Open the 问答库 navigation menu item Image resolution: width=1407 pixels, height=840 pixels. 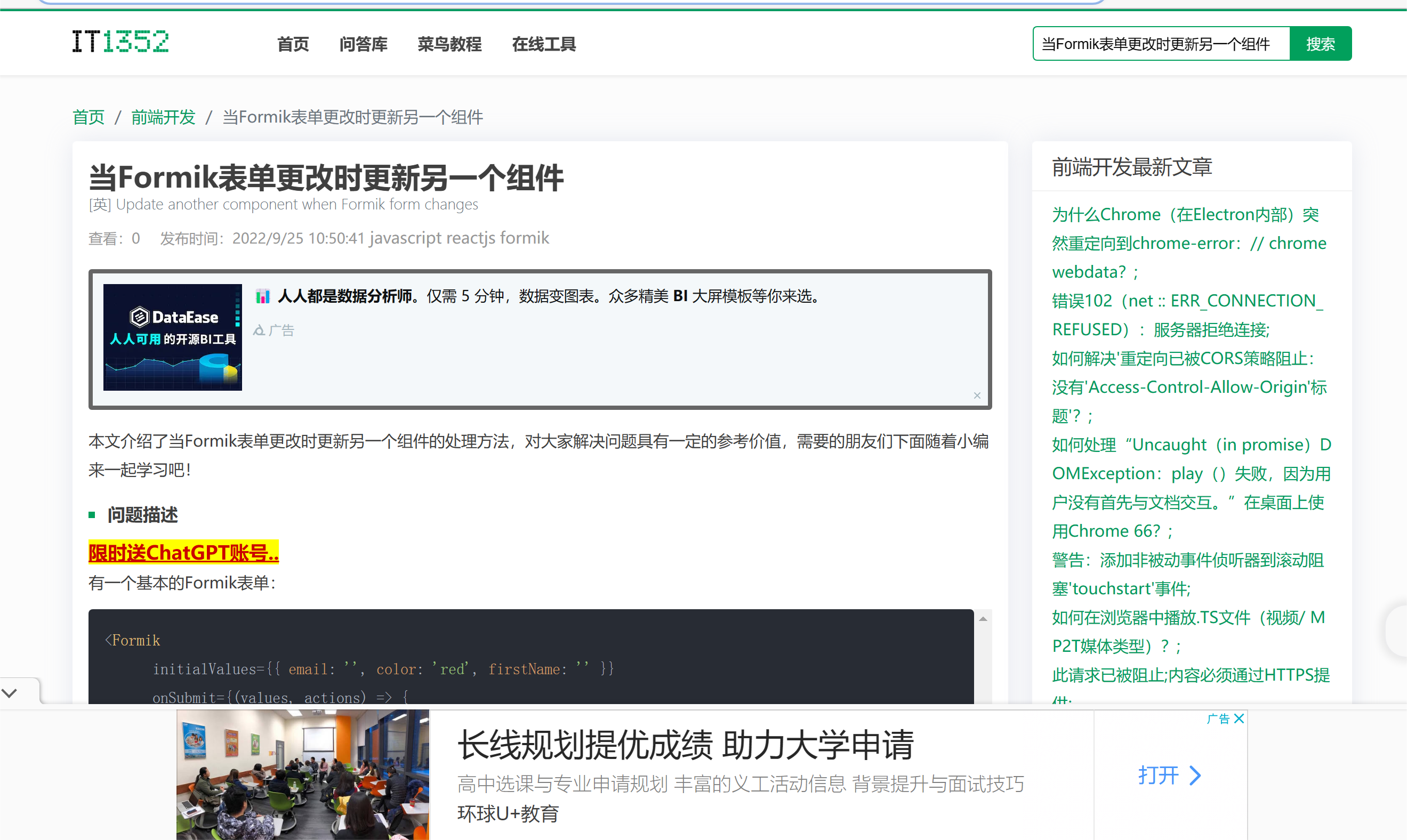click(x=363, y=44)
